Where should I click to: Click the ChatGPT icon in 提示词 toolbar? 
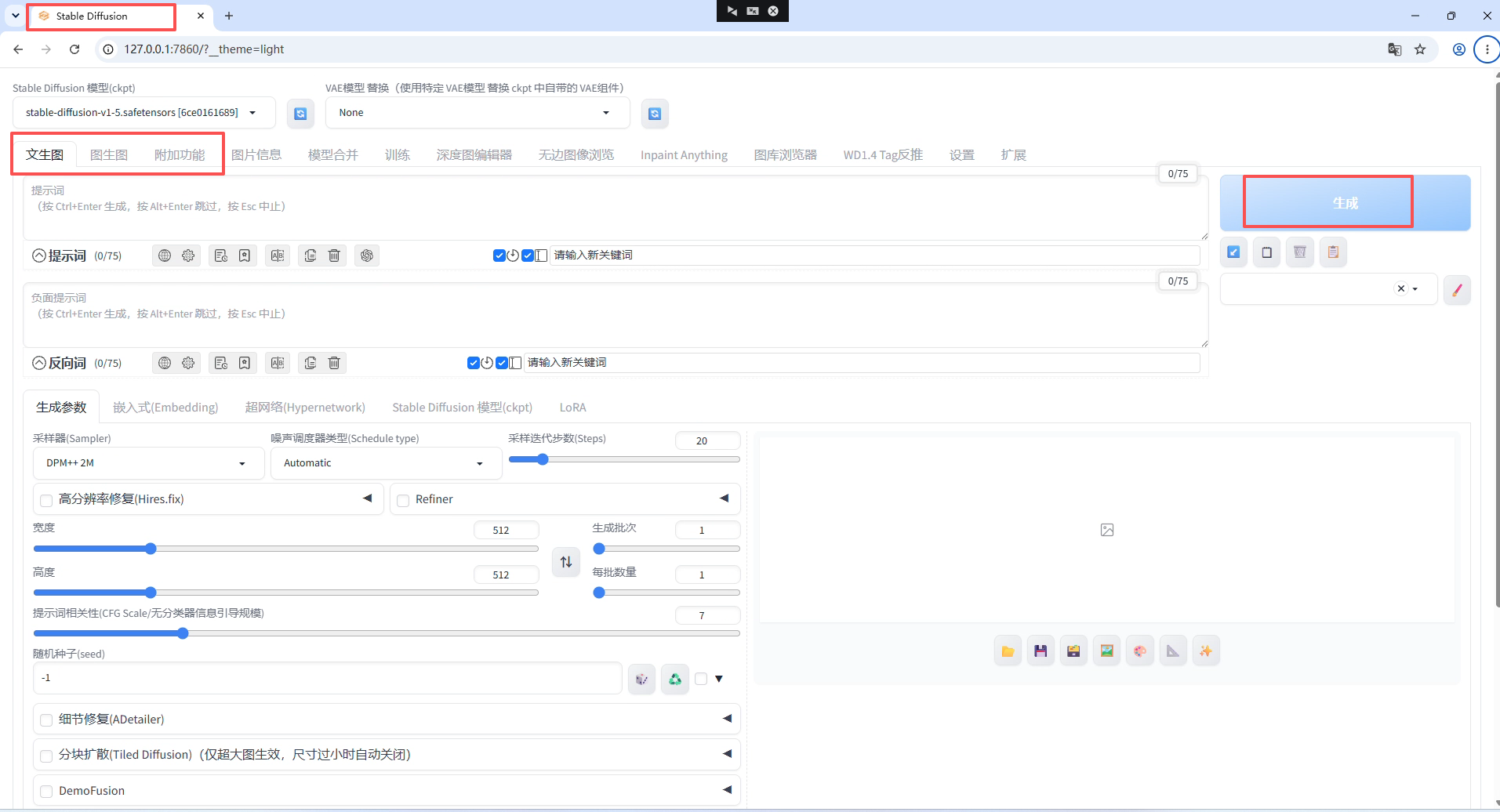(367, 256)
